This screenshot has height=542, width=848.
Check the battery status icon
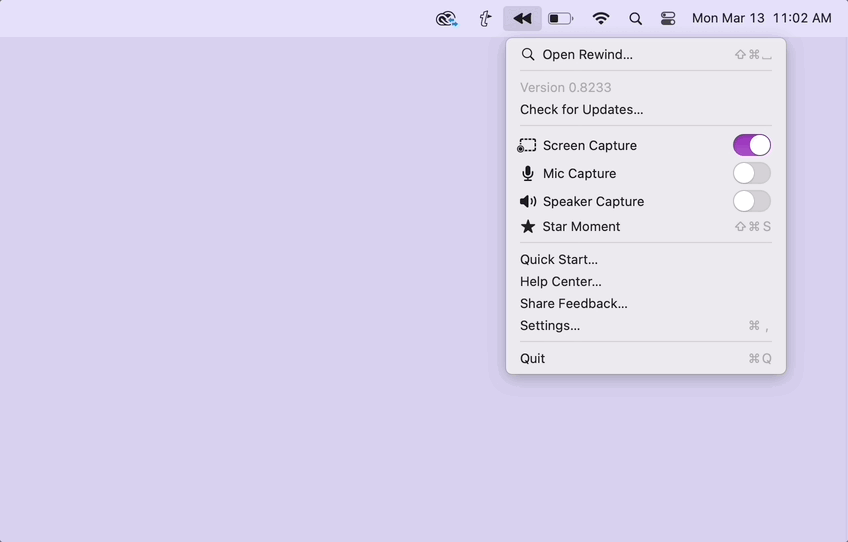coord(560,18)
